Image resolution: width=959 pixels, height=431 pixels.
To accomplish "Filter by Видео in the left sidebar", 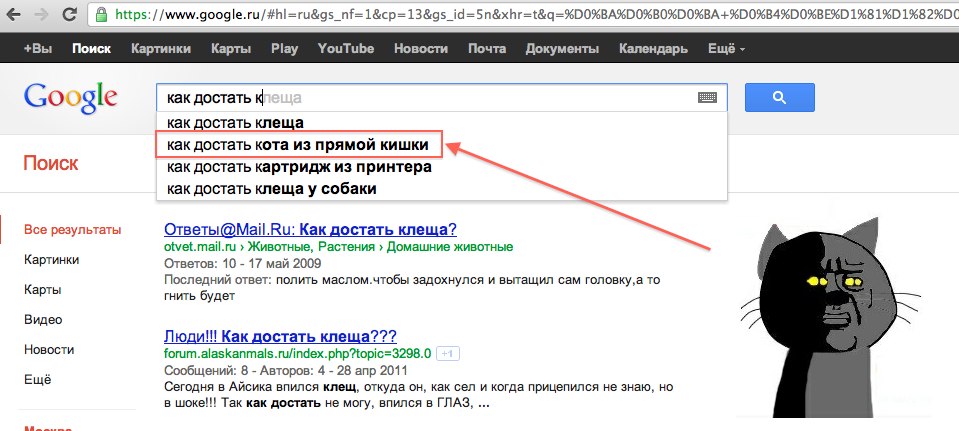I will point(43,320).
